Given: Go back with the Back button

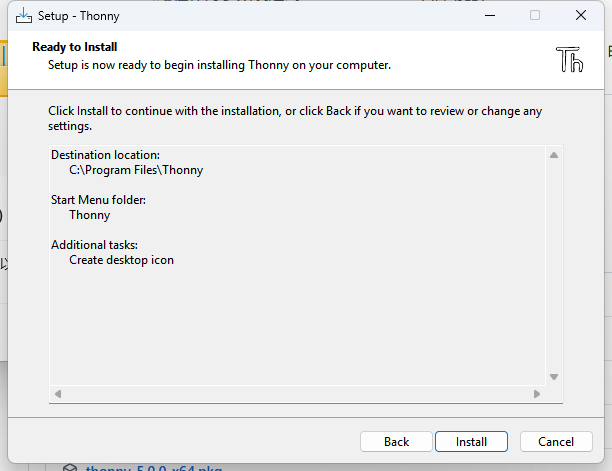Looking at the screenshot, I should [396, 441].
